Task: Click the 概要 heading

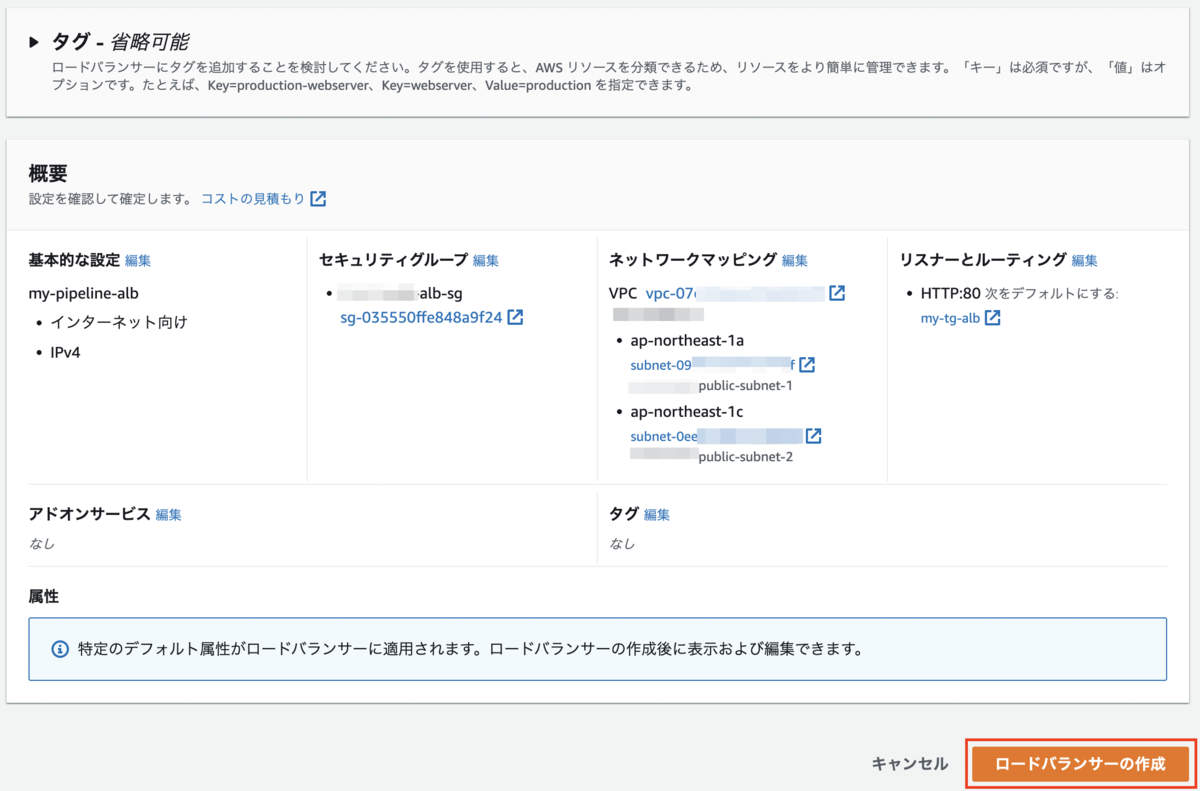Action: click(48, 174)
